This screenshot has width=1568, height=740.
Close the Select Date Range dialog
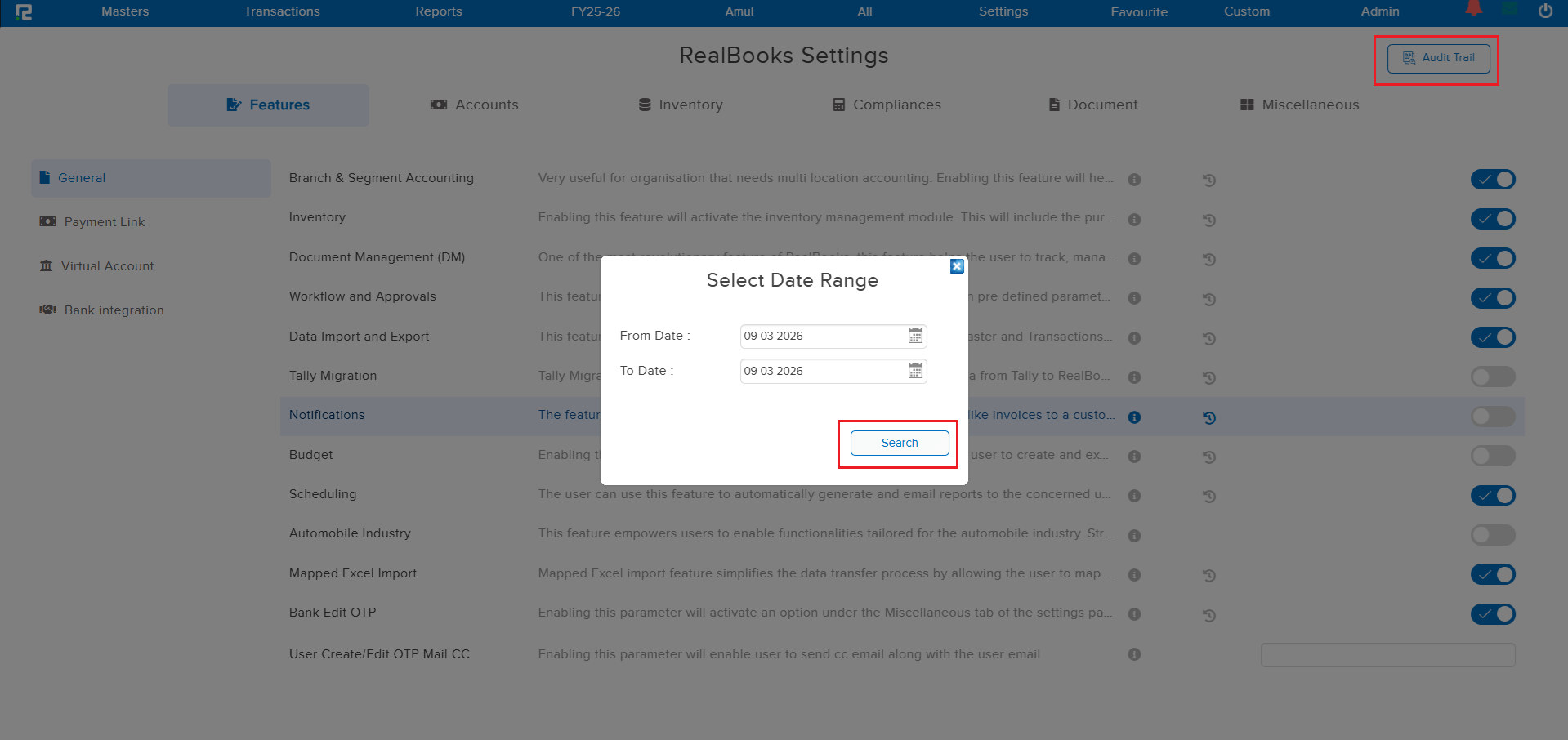click(957, 266)
